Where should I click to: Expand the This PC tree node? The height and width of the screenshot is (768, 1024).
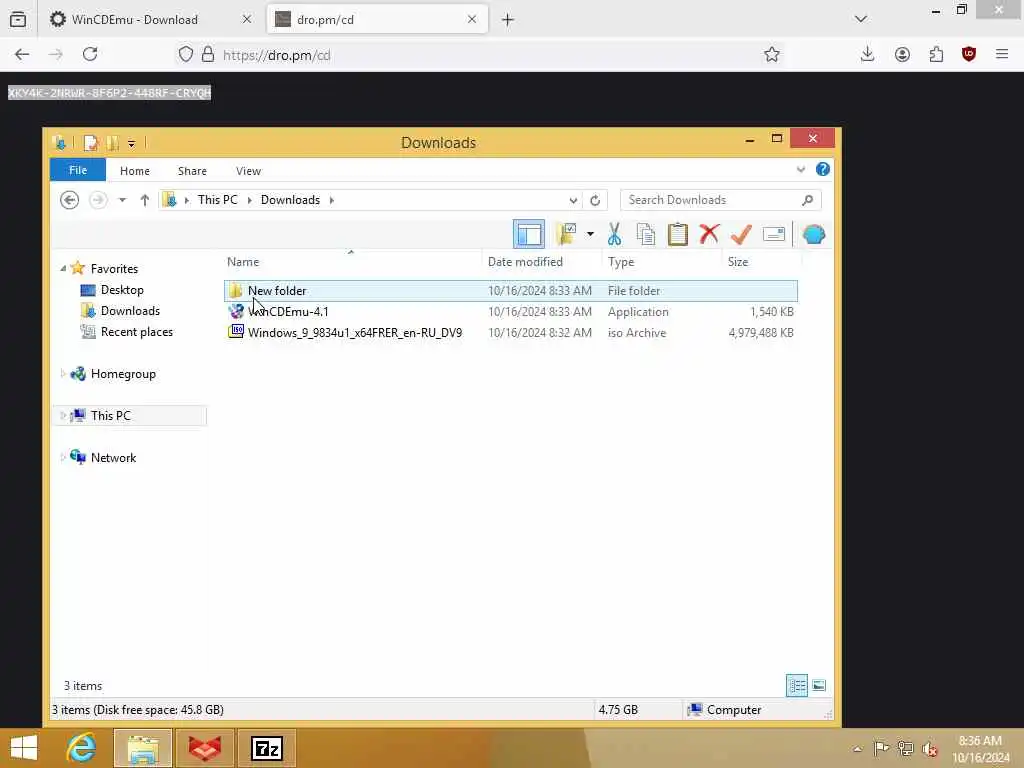pos(63,415)
